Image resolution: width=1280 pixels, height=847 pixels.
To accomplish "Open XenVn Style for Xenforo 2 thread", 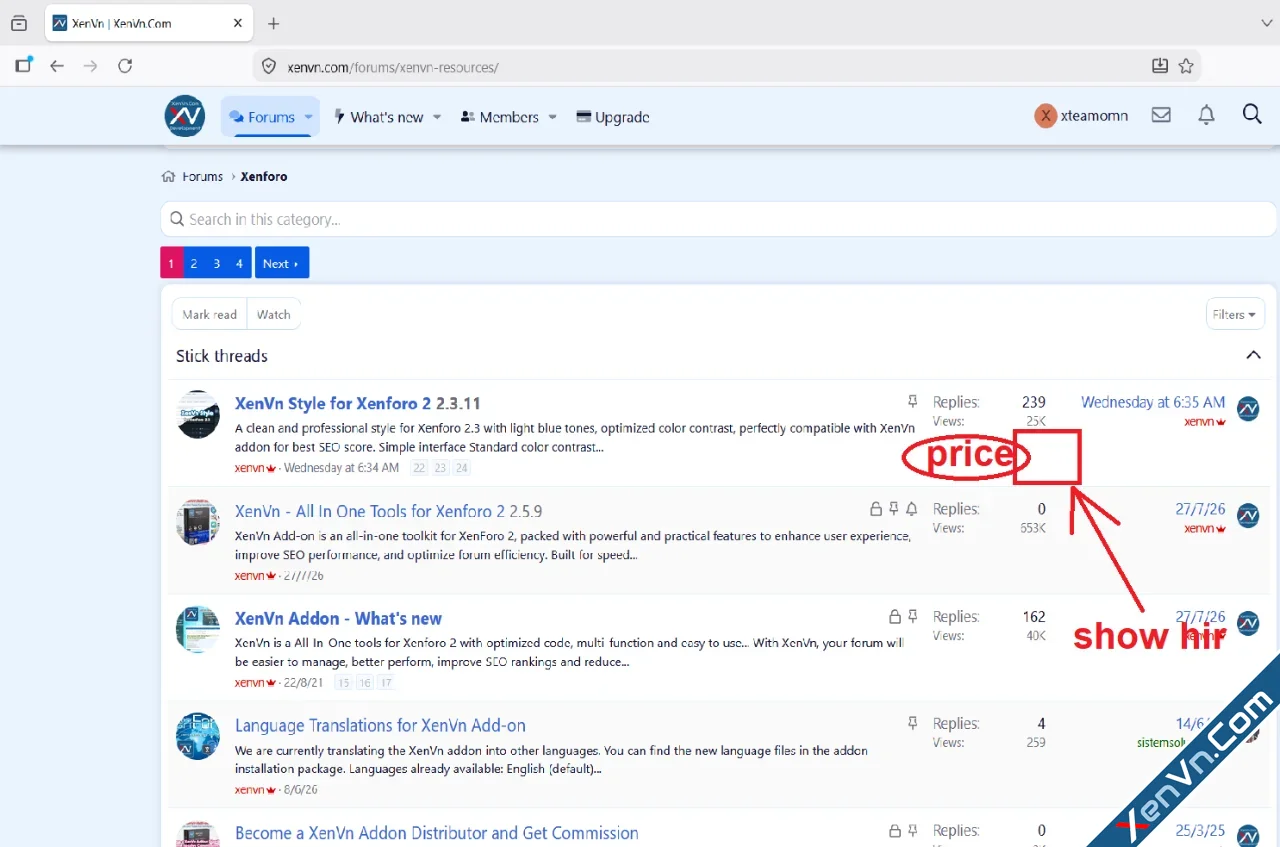I will coord(358,404).
